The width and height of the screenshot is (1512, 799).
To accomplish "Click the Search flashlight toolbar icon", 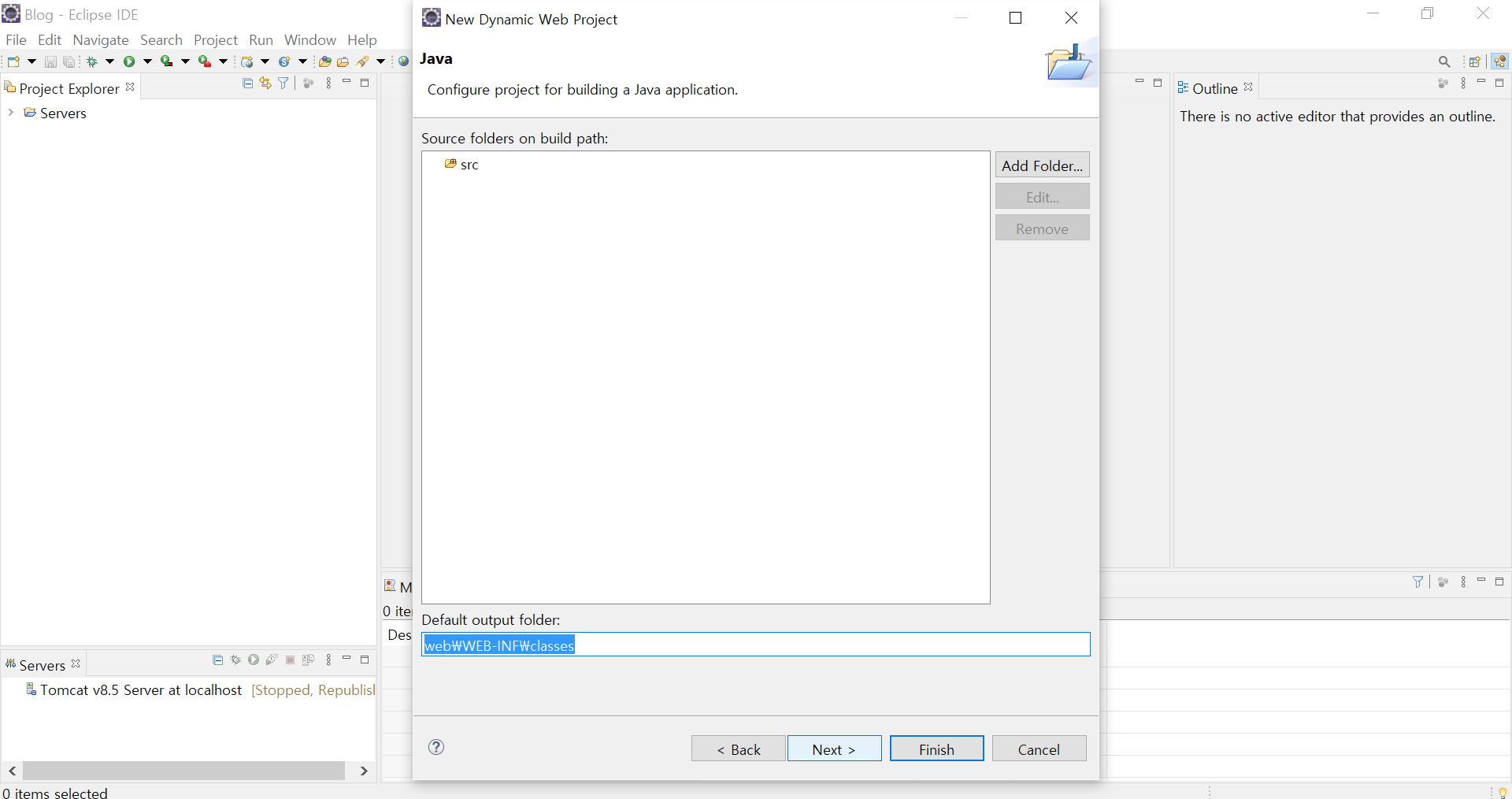I will 362,61.
